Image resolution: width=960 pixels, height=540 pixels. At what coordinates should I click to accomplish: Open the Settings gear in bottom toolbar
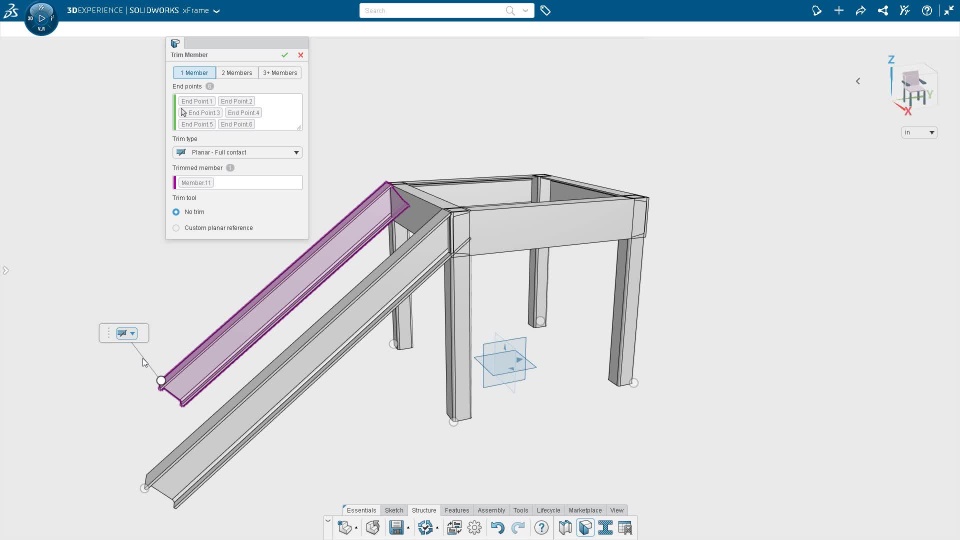[474, 527]
